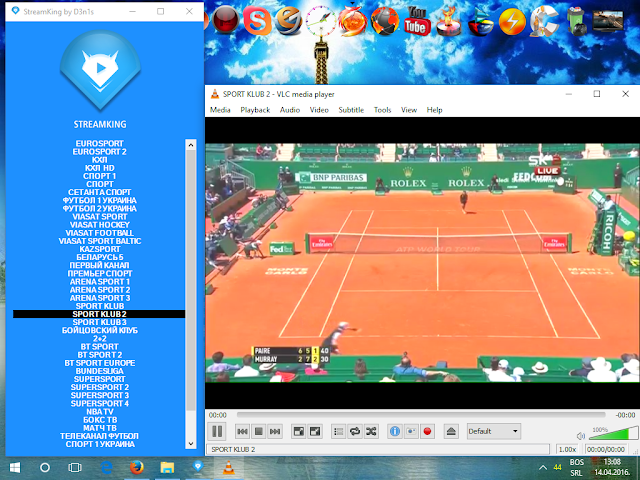Toggle loop mode in VLC
The height and width of the screenshot is (480, 640).
click(x=355, y=431)
